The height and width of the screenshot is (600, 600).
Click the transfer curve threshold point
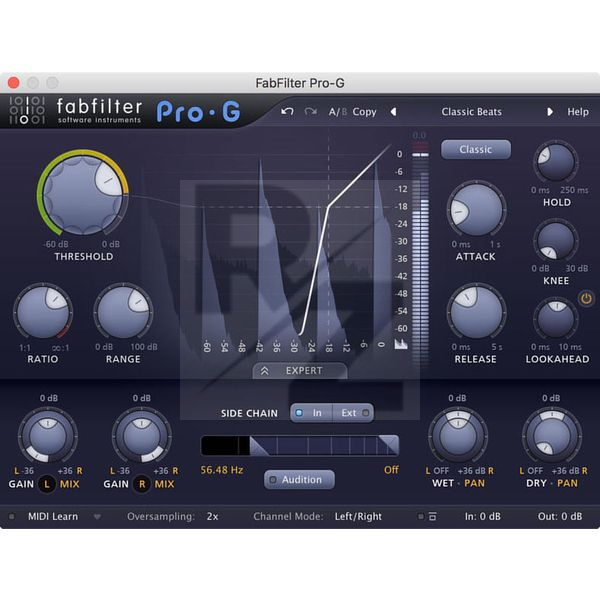pyautogui.click(x=329, y=206)
